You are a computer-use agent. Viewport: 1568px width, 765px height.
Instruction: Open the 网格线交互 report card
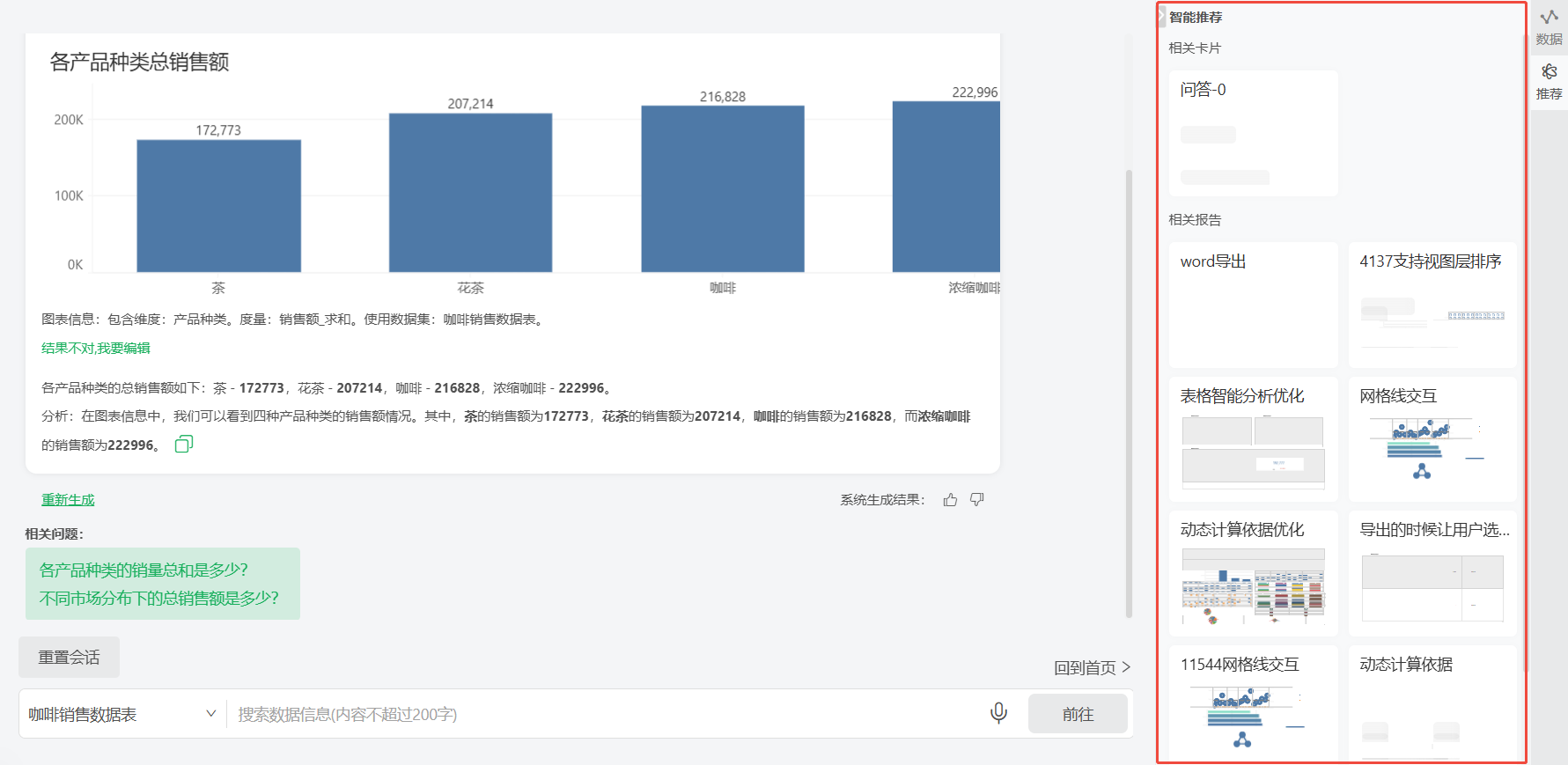coord(1432,439)
